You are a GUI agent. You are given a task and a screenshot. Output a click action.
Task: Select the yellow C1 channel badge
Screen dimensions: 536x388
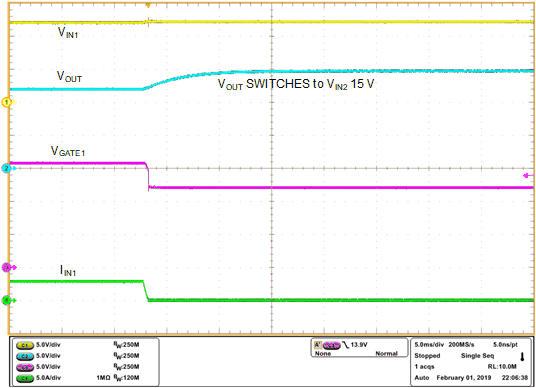(25, 346)
